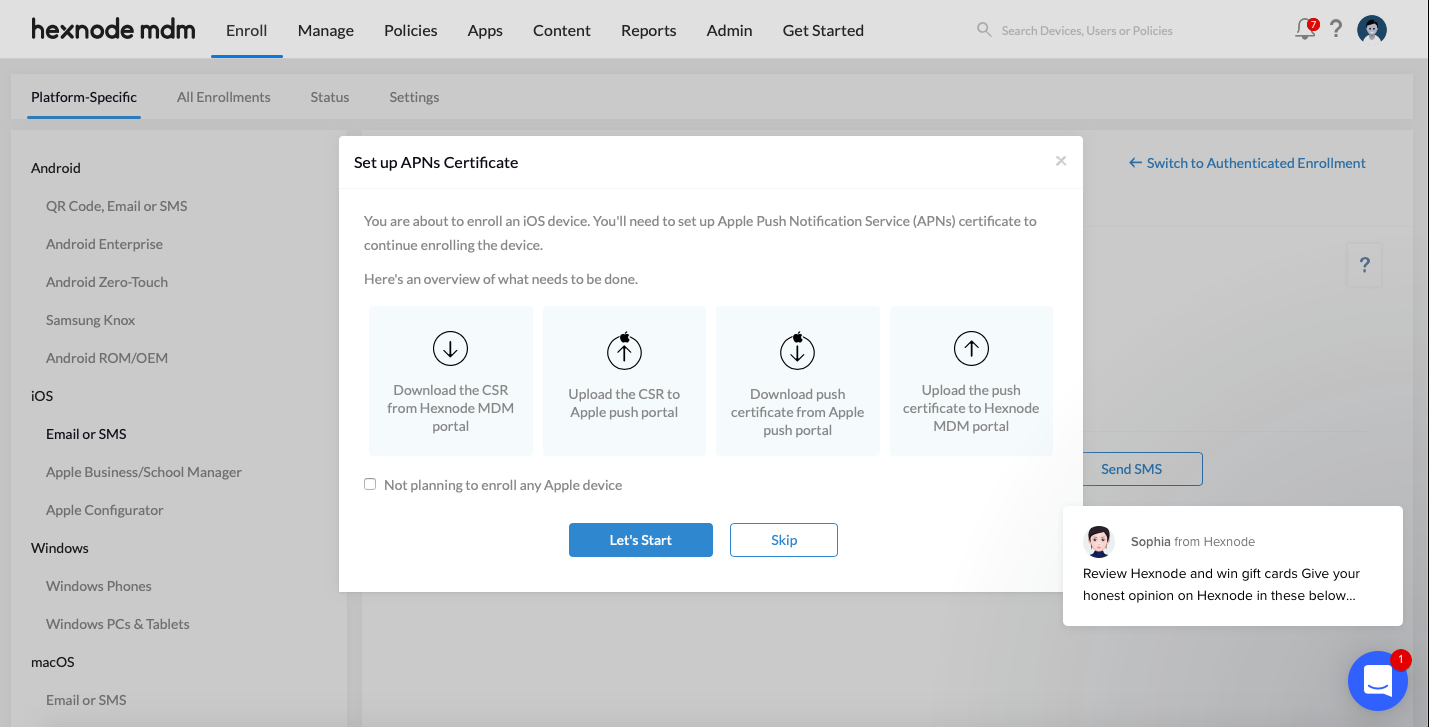Click the Upload CSR to Apple icon
Screen dimensions: 1429x727
624,350
